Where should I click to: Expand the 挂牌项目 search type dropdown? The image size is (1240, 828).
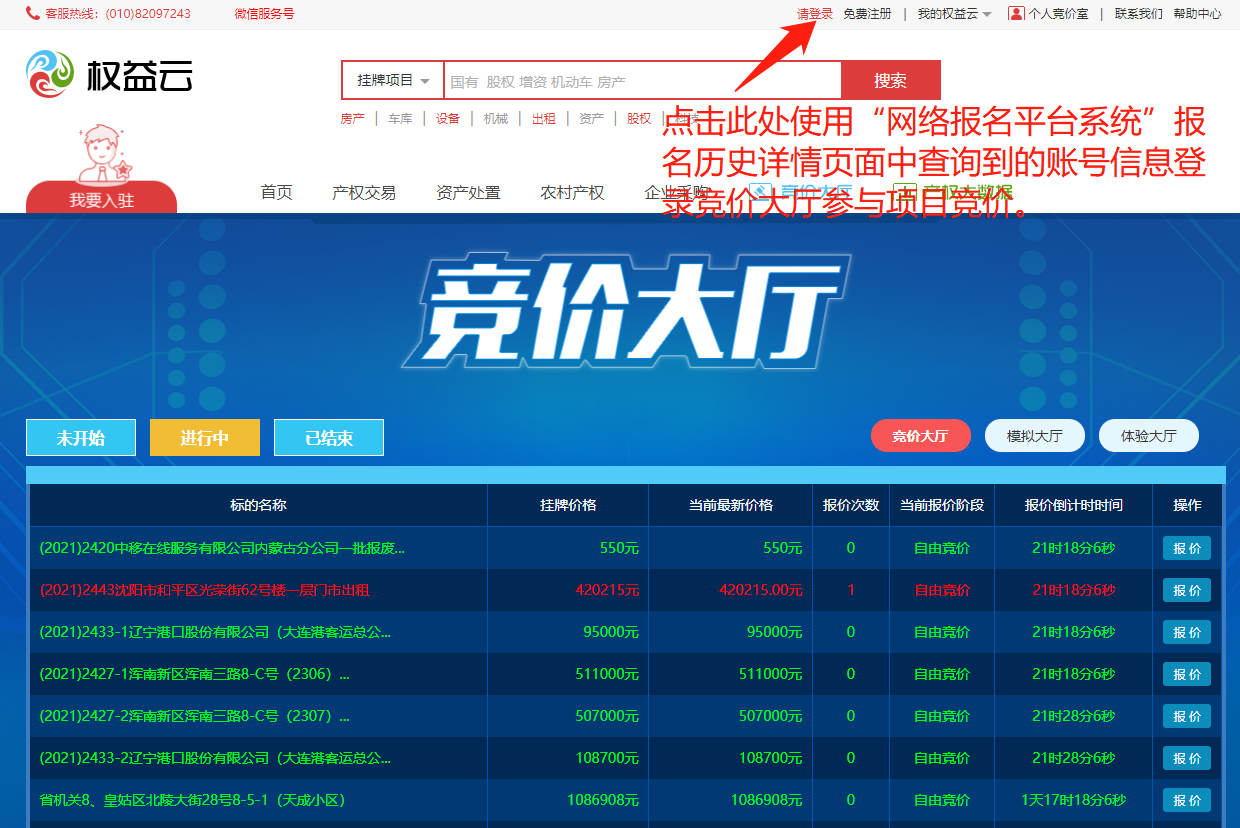click(x=393, y=81)
